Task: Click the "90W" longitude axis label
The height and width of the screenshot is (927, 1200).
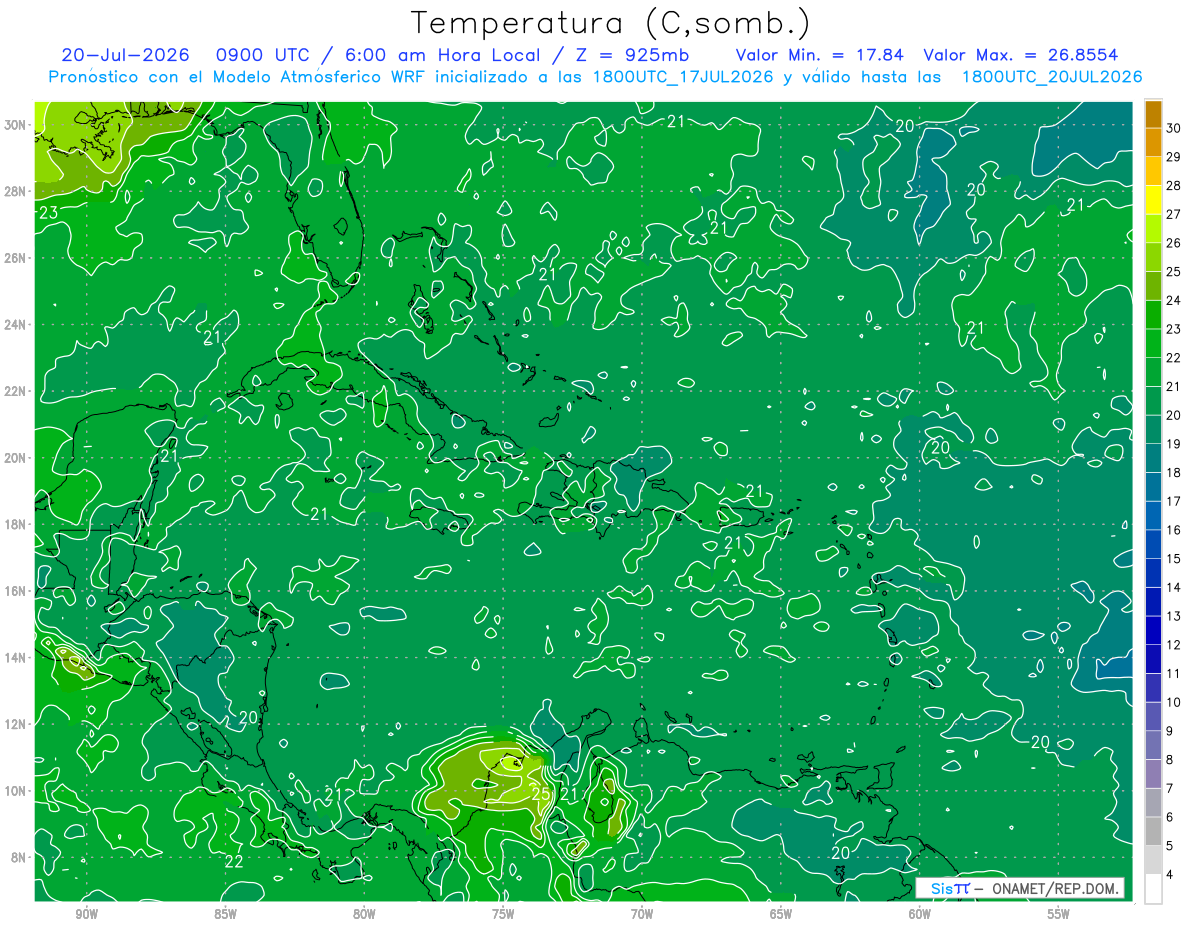Action: [87, 914]
